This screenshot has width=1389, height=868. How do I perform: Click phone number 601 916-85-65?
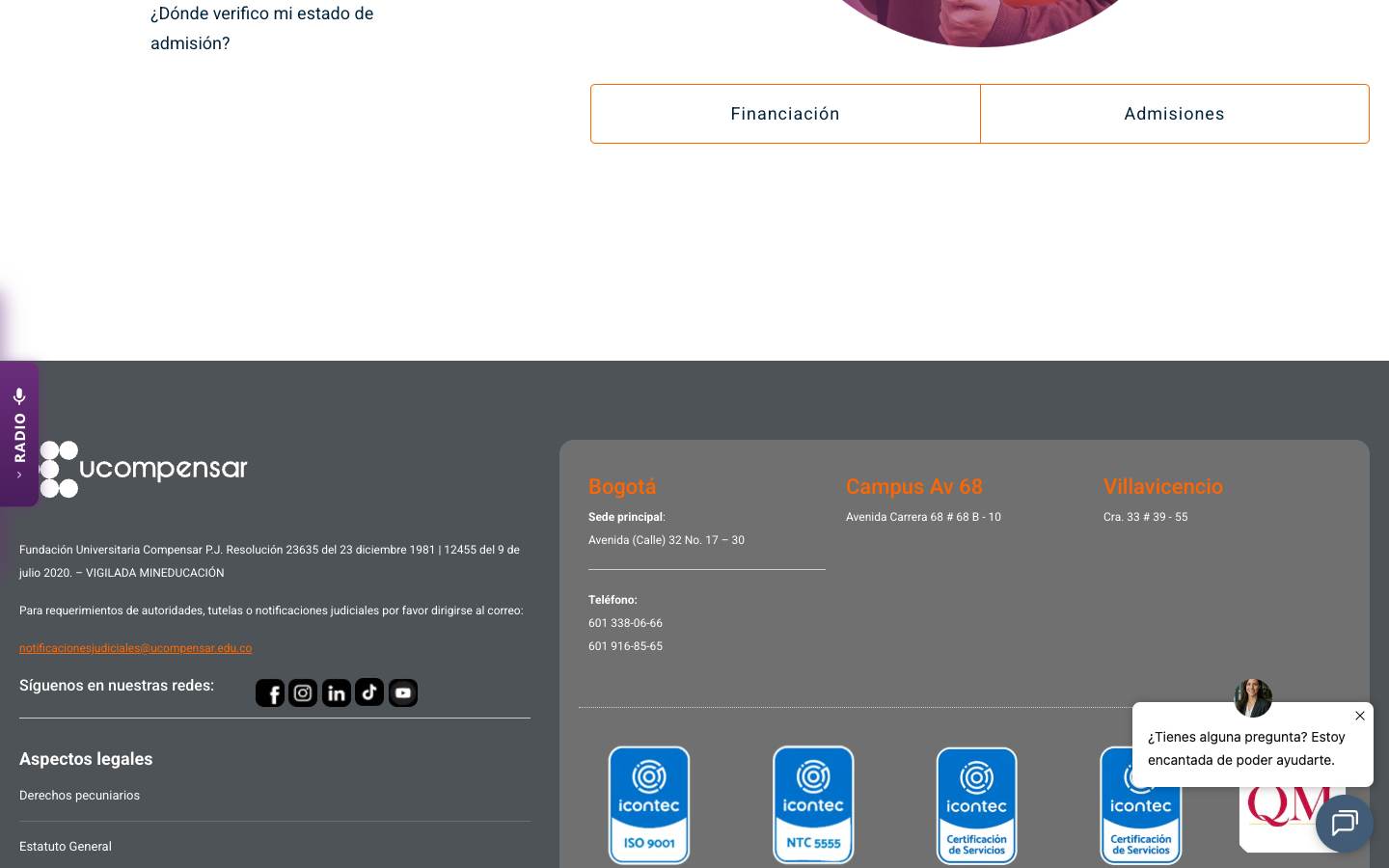(625, 646)
